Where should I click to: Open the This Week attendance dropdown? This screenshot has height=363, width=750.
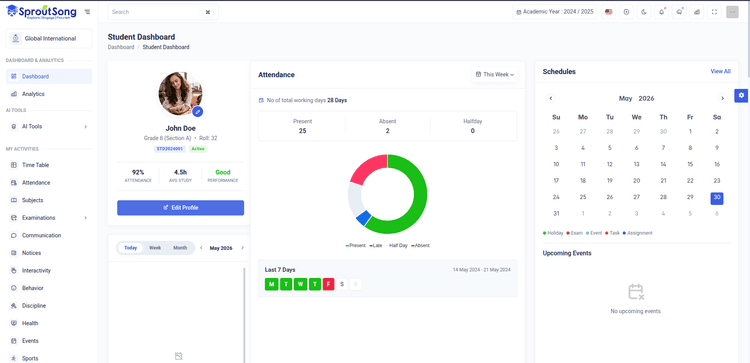495,75
